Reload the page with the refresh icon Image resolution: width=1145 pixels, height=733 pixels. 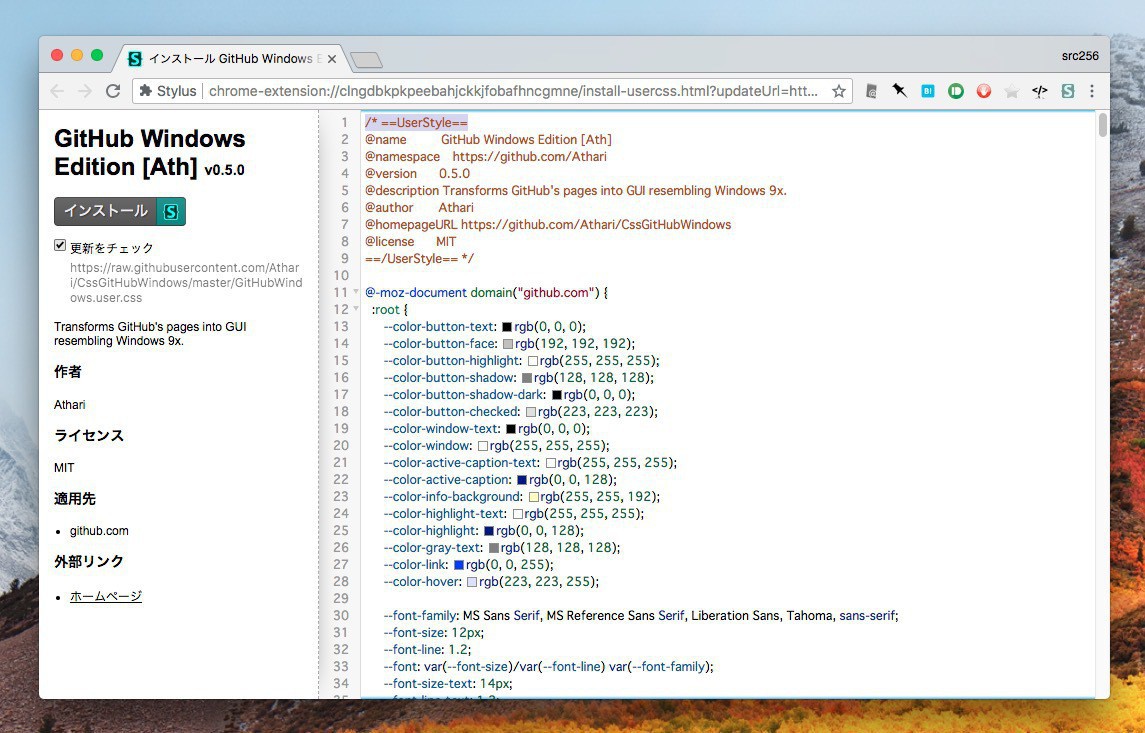click(113, 91)
